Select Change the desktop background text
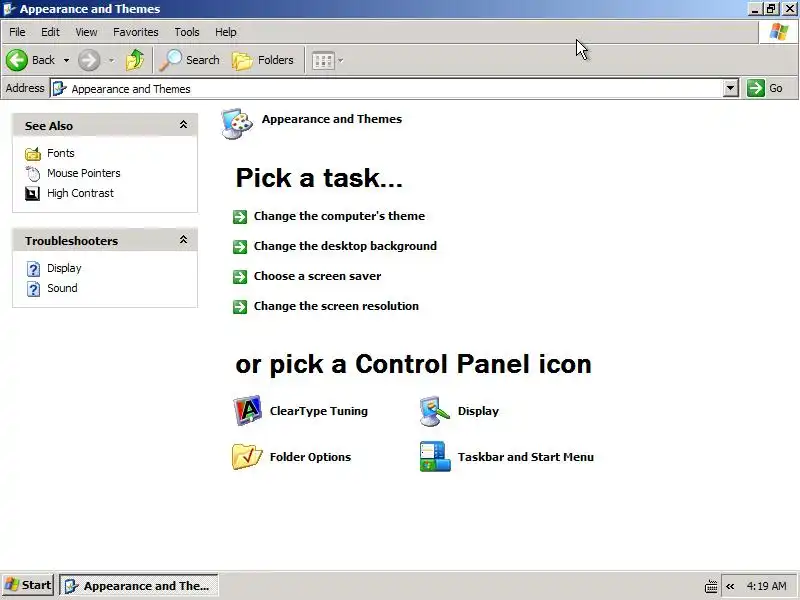The width and height of the screenshot is (800, 600). coord(345,246)
